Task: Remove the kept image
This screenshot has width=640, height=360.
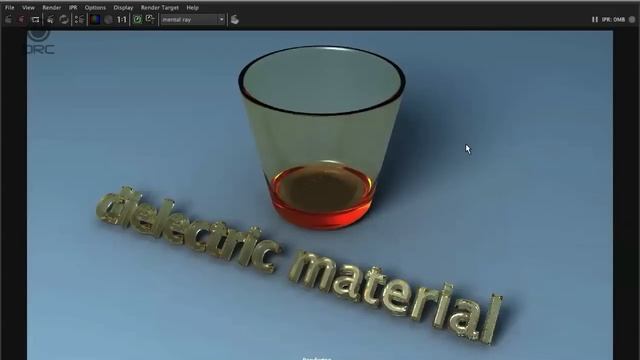Action: coord(151,19)
